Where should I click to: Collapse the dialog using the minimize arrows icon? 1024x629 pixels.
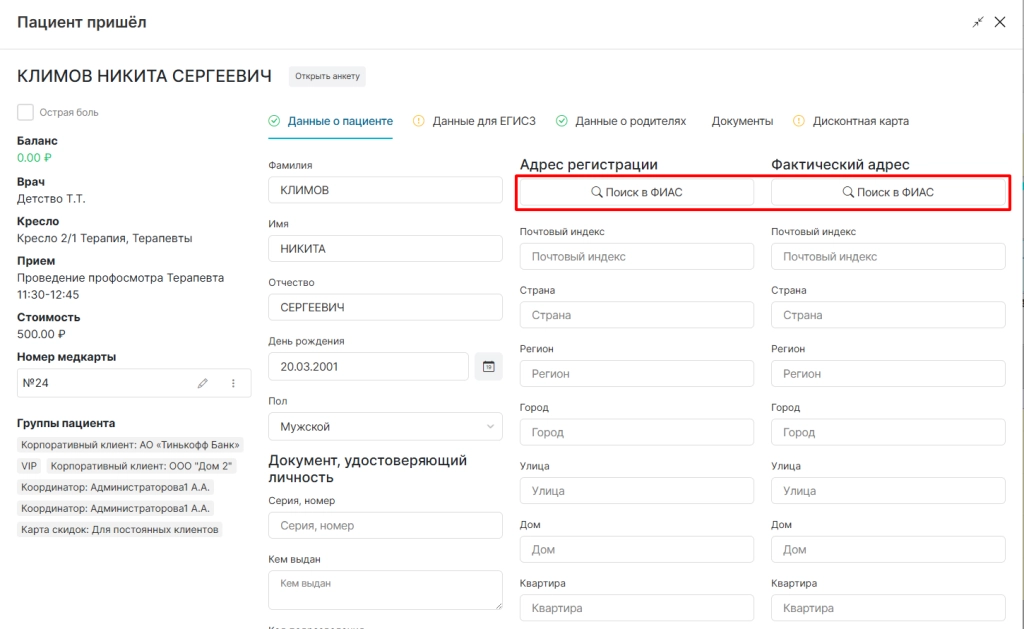click(978, 22)
